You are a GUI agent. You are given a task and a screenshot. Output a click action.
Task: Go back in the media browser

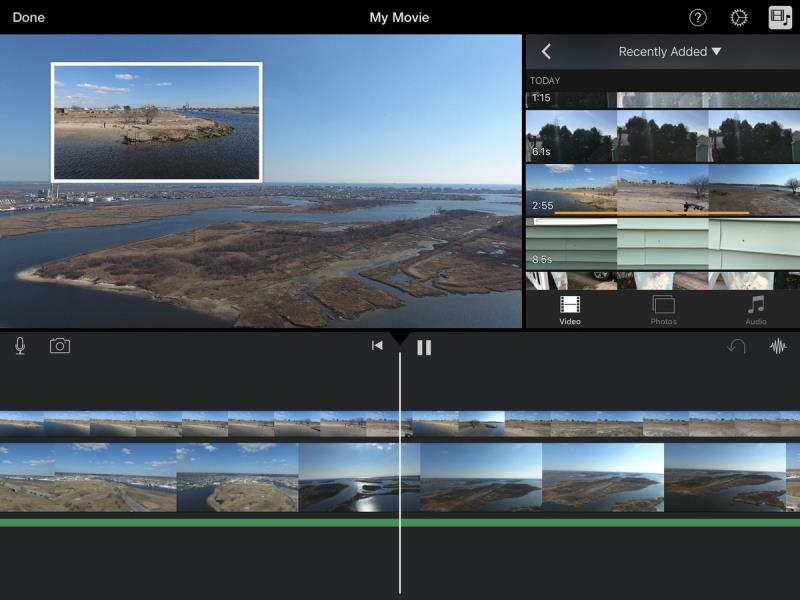coord(546,51)
